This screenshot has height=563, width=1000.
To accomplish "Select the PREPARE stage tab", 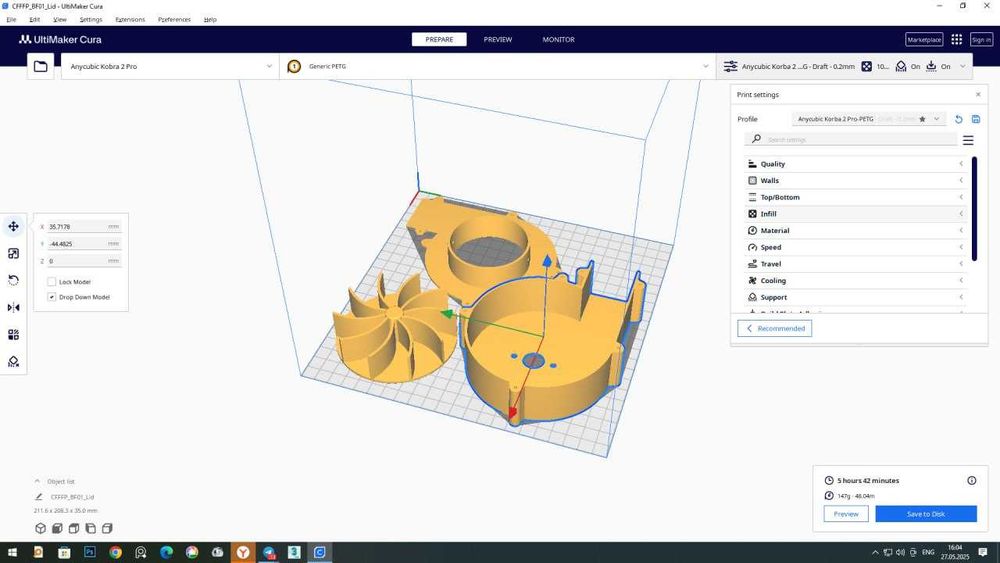I will [x=439, y=40].
